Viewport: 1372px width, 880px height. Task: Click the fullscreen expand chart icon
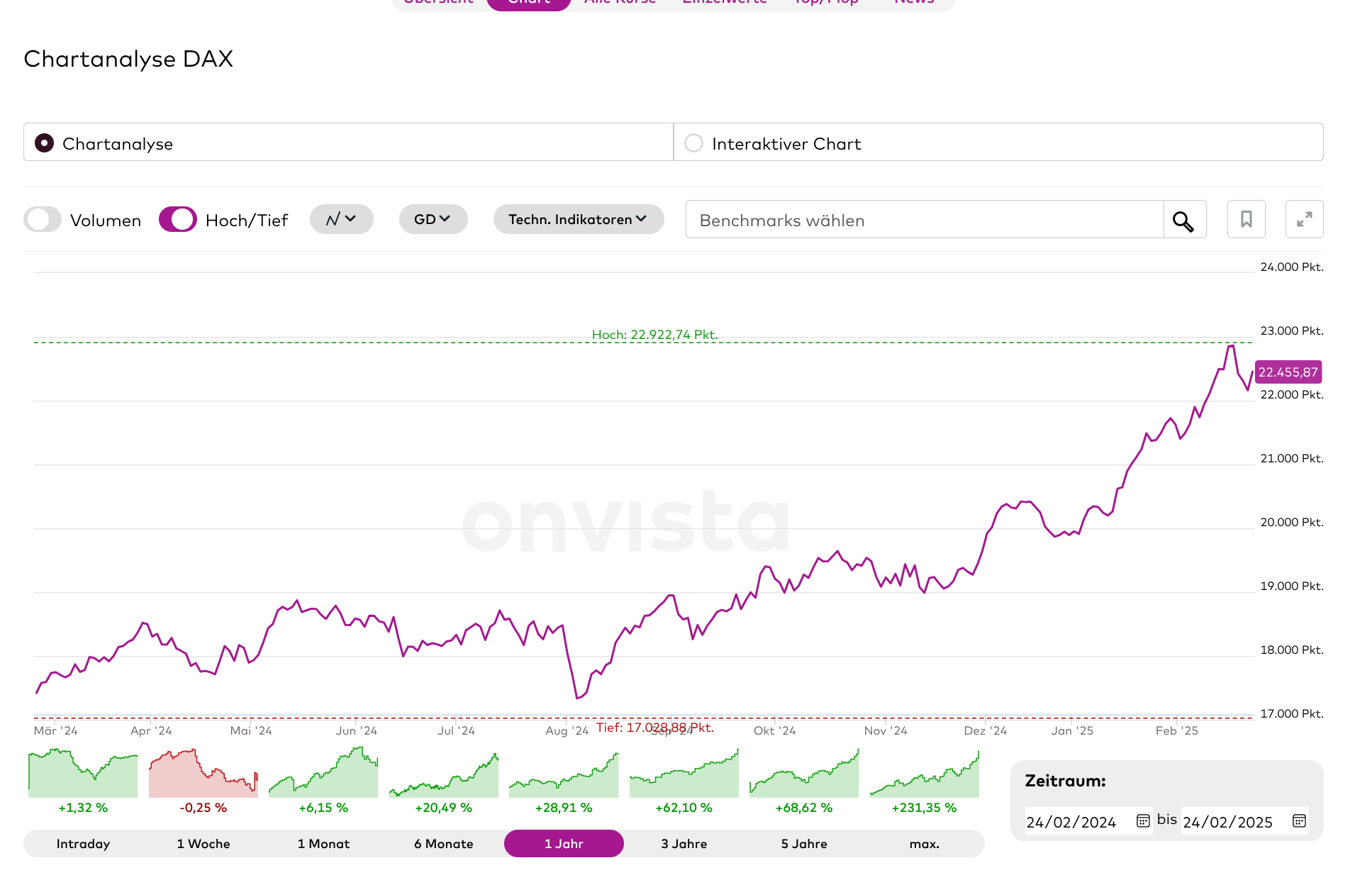(1304, 220)
